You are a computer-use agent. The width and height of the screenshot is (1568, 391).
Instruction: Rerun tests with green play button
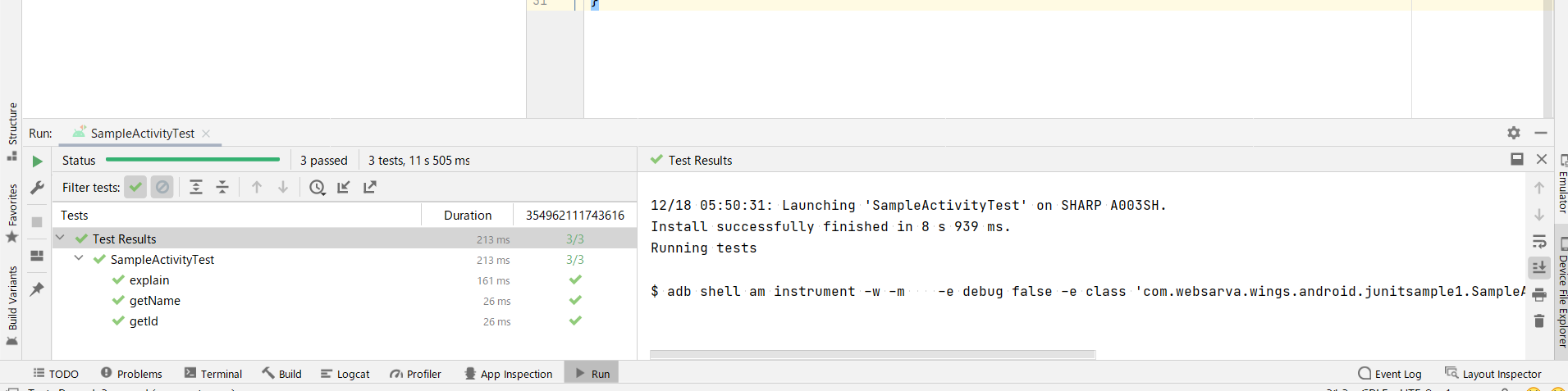click(37, 161)
